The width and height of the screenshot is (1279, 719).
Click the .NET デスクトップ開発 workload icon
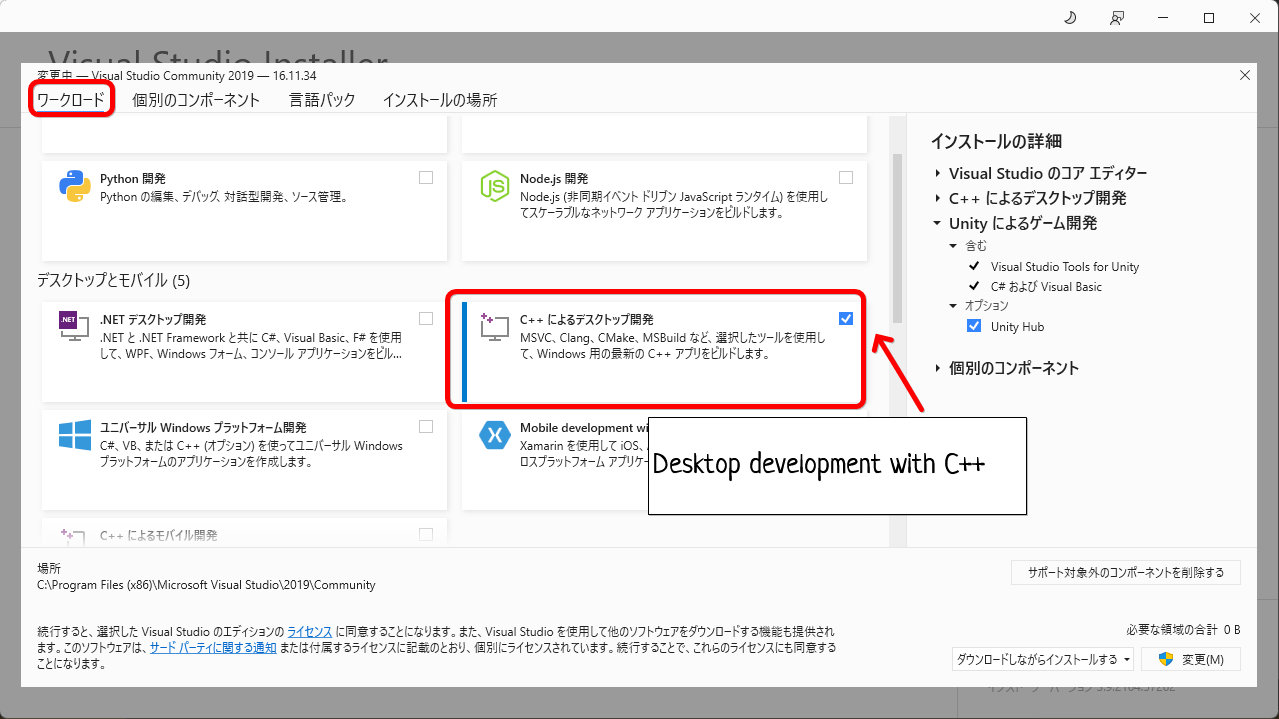coord(75,326)
